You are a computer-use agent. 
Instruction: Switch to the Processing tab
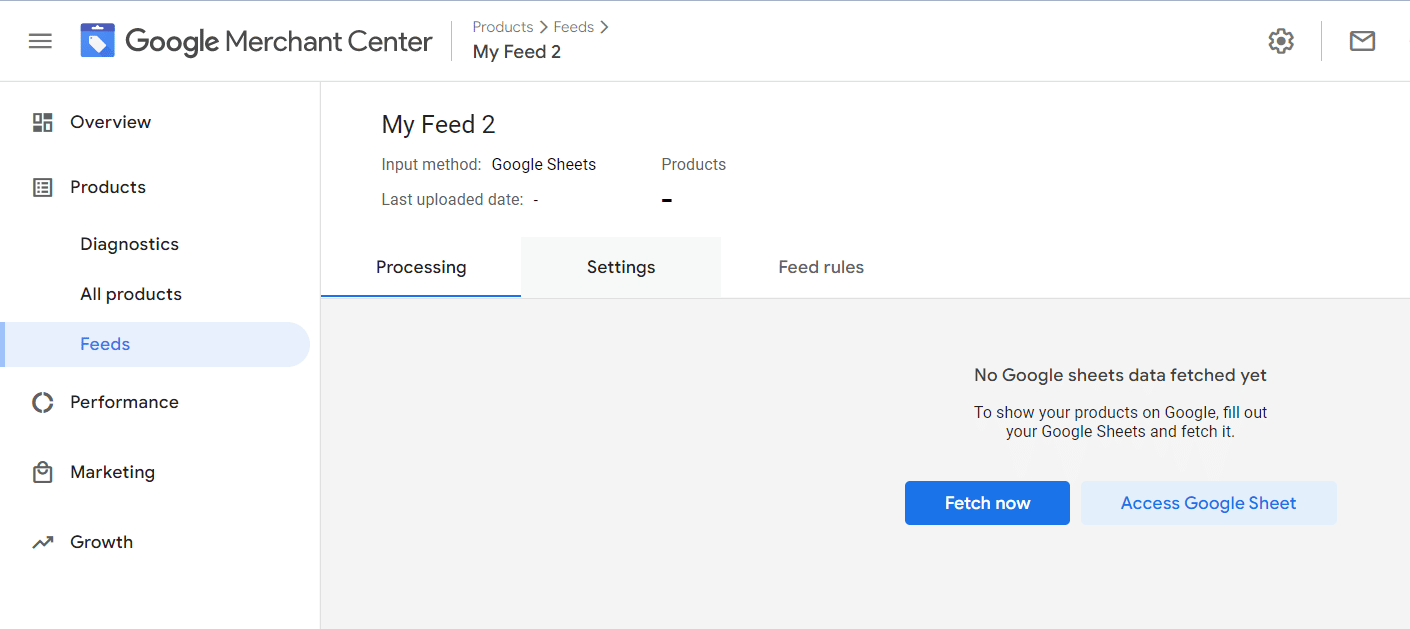(x=421, y=267)
